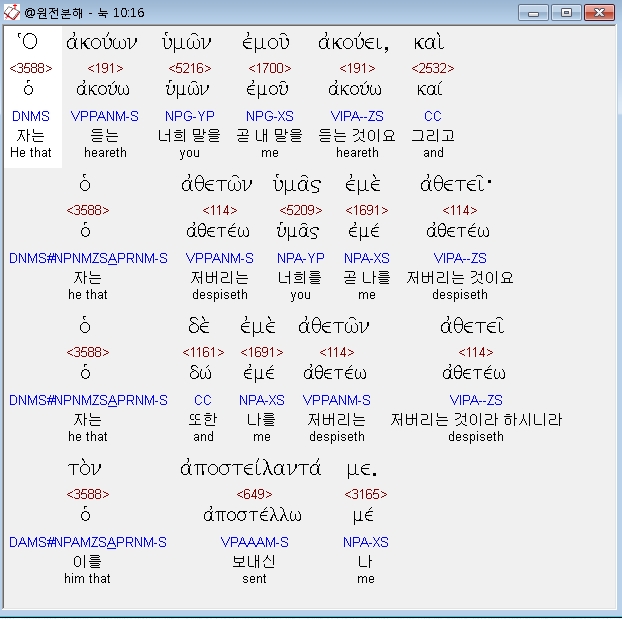This screenshot has height=619, width=622.
Task: Click the Korean gloss 그리고
Action: [433, 136]
